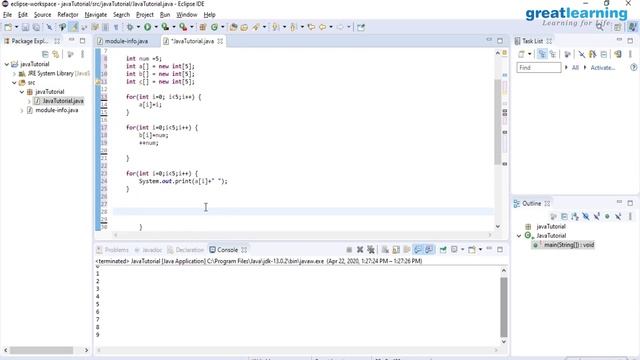640x360 pixels.
Task: Click the New file toolbar icon
Action: (x=8, y=27)
